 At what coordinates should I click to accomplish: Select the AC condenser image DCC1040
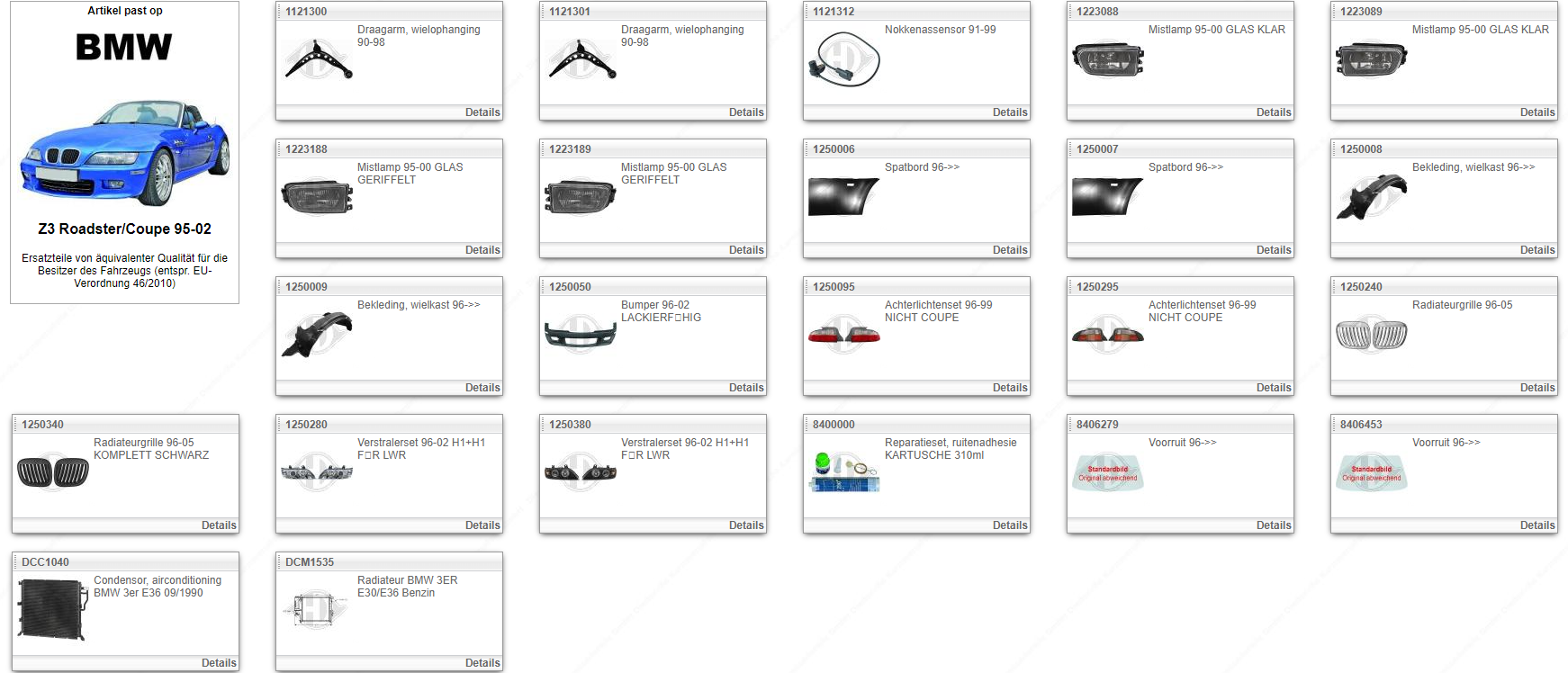tap(53, 610)
